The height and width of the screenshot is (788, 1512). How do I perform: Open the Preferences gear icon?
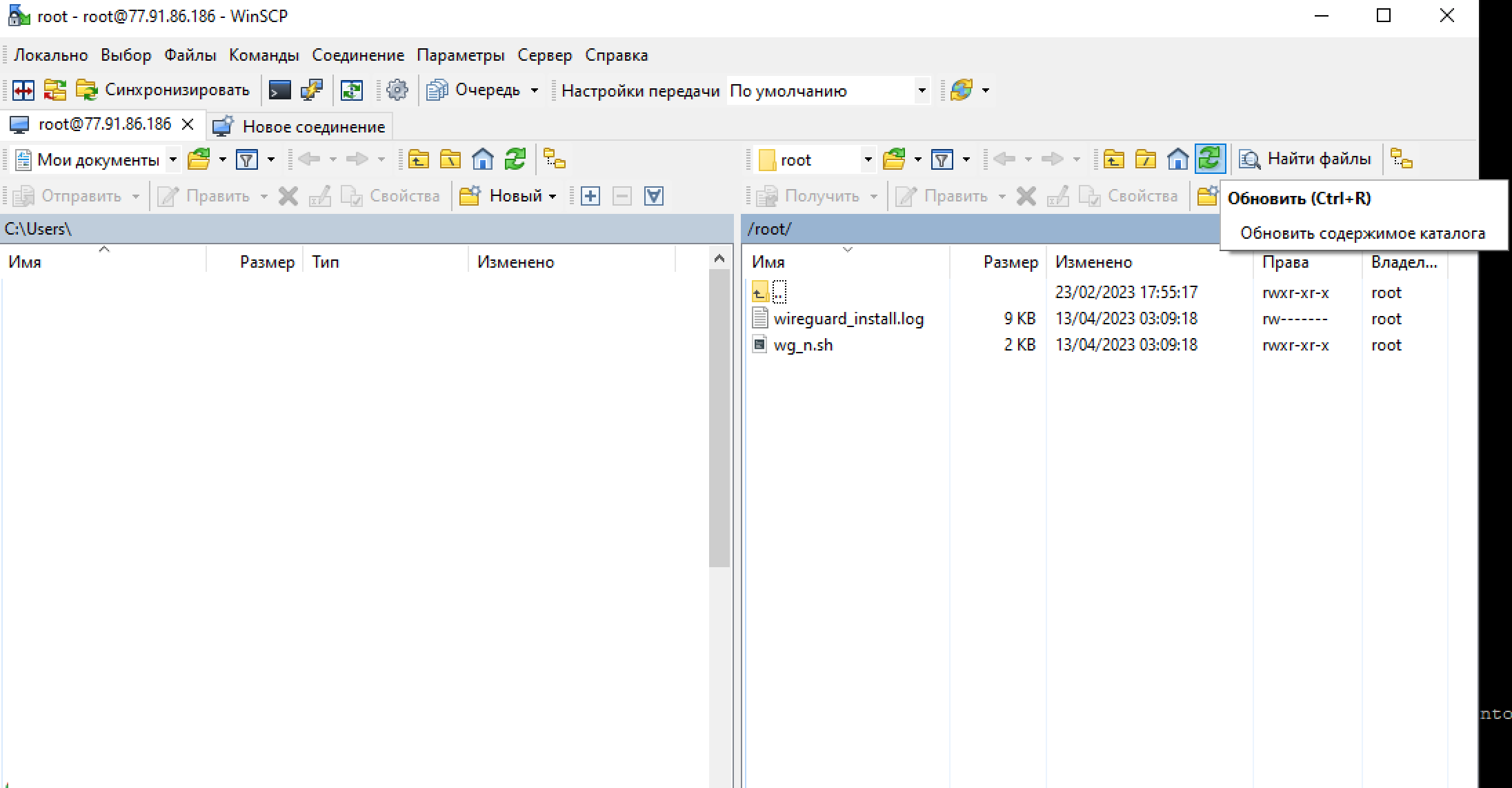coord(397,90)
